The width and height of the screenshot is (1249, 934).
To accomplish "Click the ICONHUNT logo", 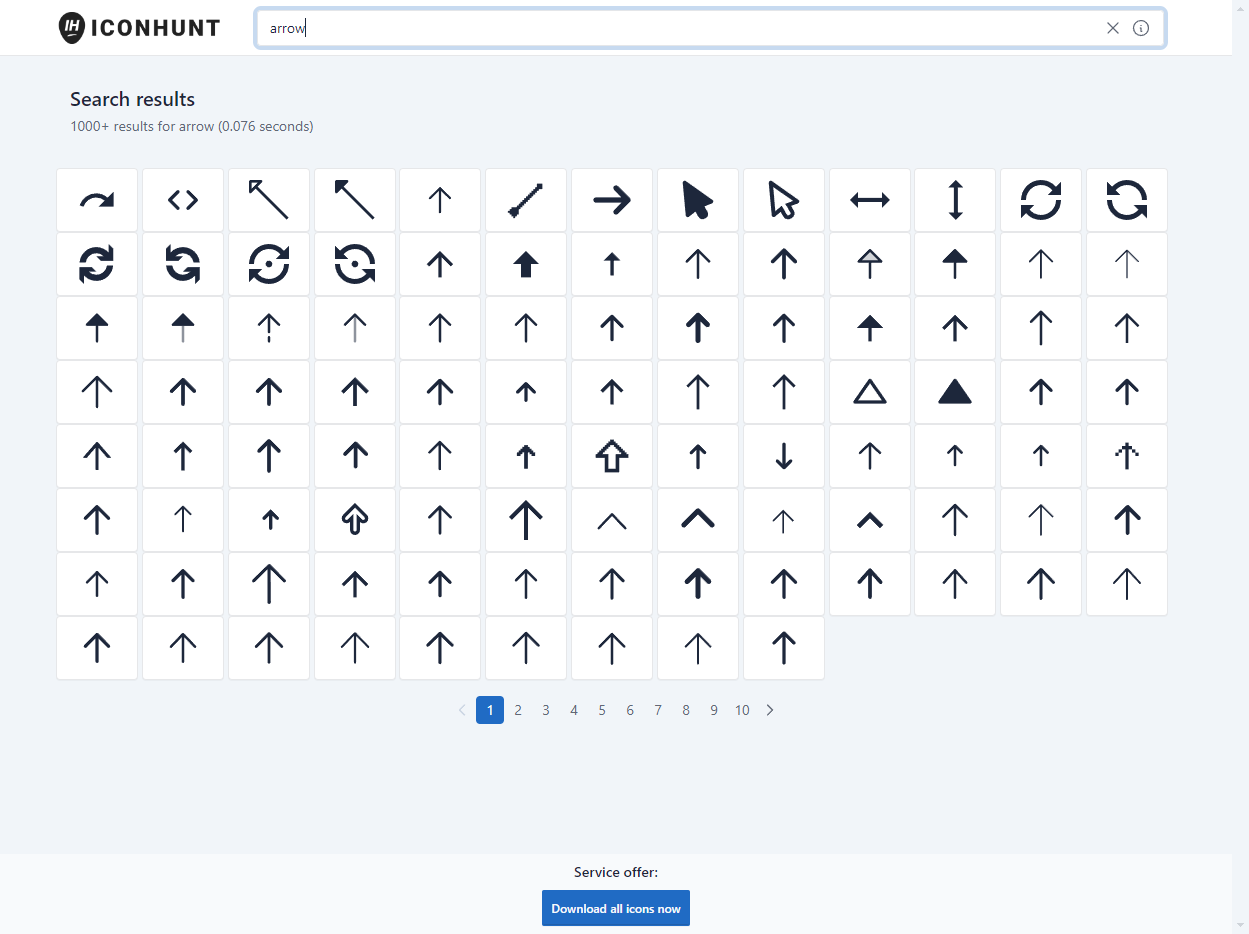I will click(139, 28).
